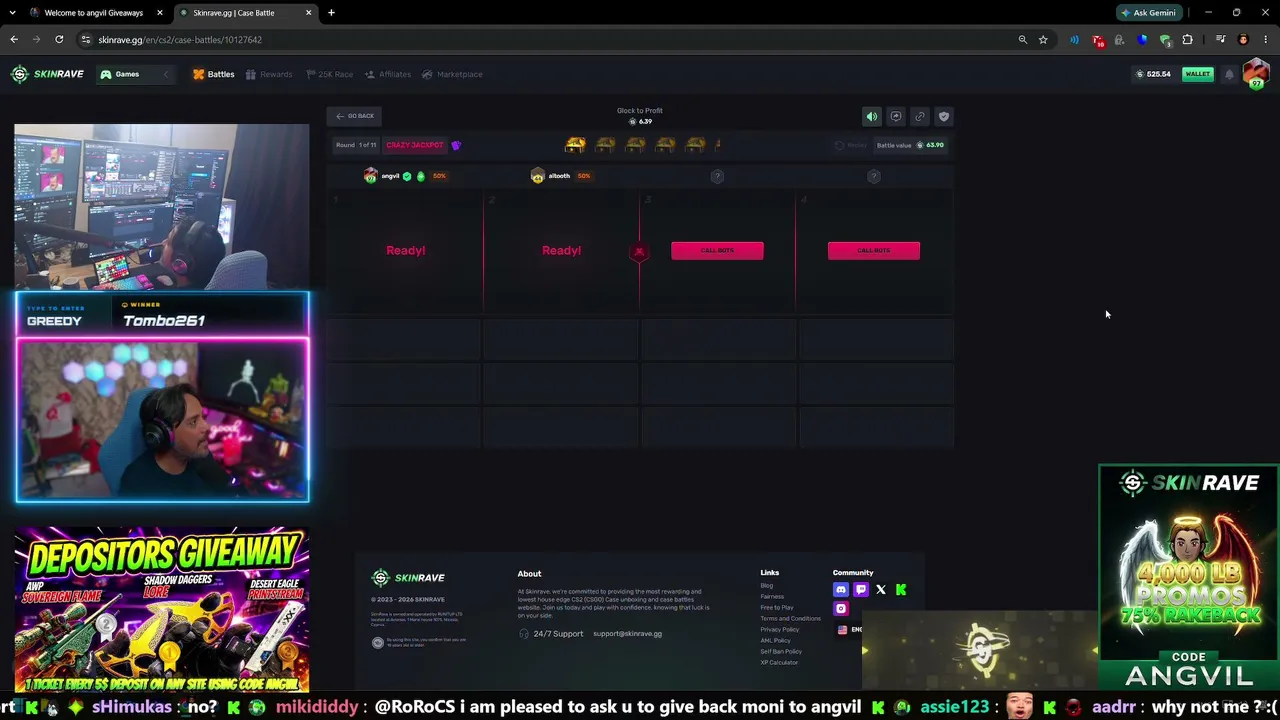Open the Marketplace page

(x=452, y=74)
